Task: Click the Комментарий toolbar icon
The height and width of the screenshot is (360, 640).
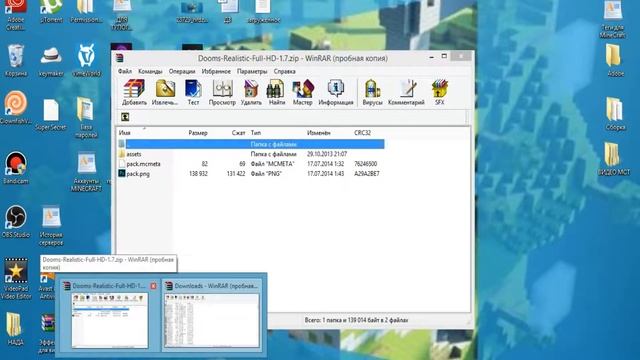Action: pyautogui.click(x=406, y=92)
